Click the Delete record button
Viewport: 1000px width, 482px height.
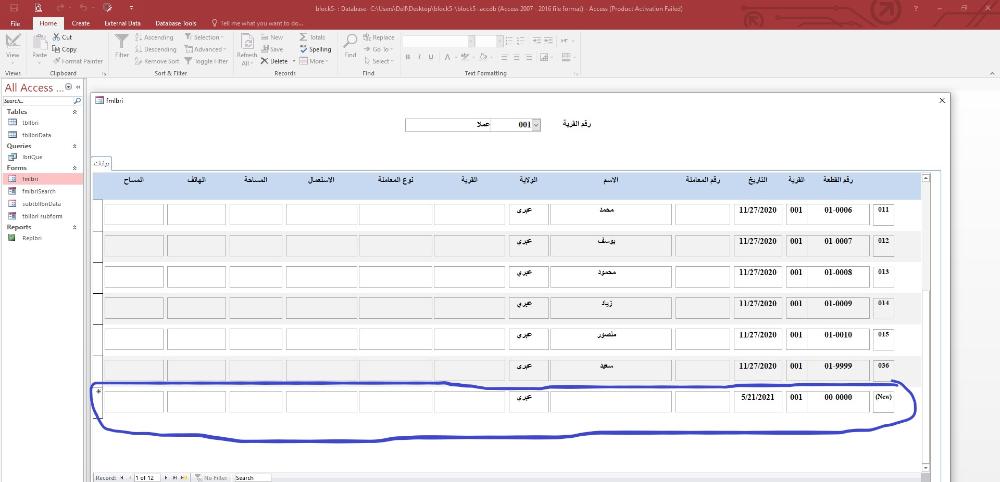click(x=276, y=61)
